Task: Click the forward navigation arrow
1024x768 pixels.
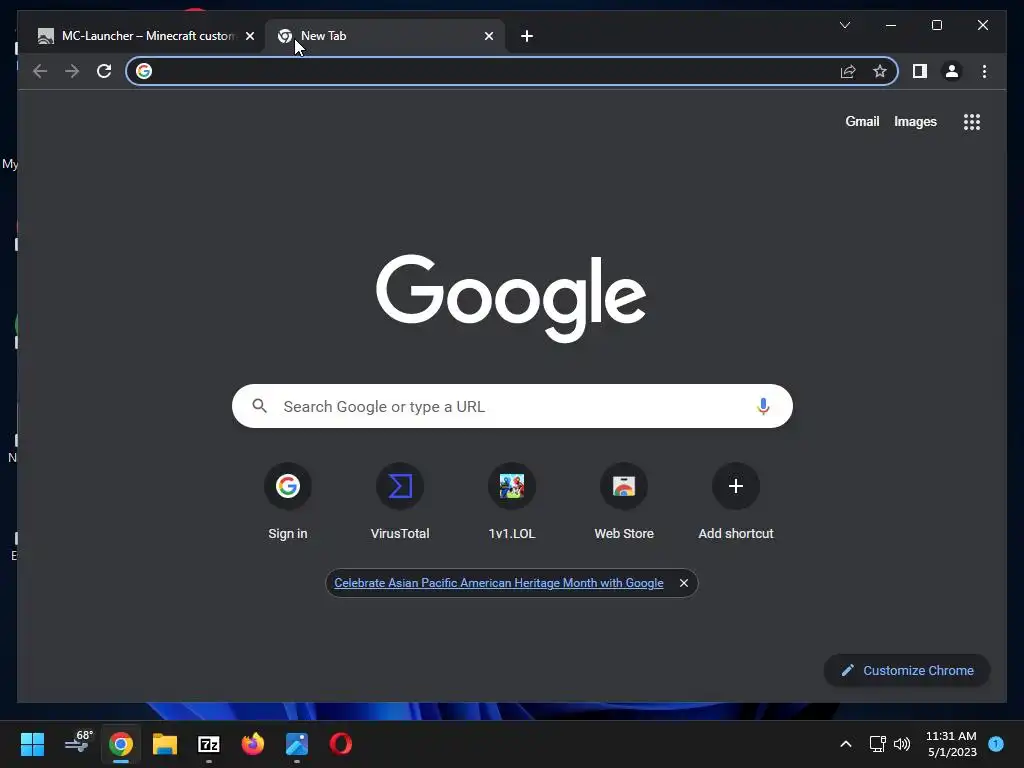Action: (72, 71)
